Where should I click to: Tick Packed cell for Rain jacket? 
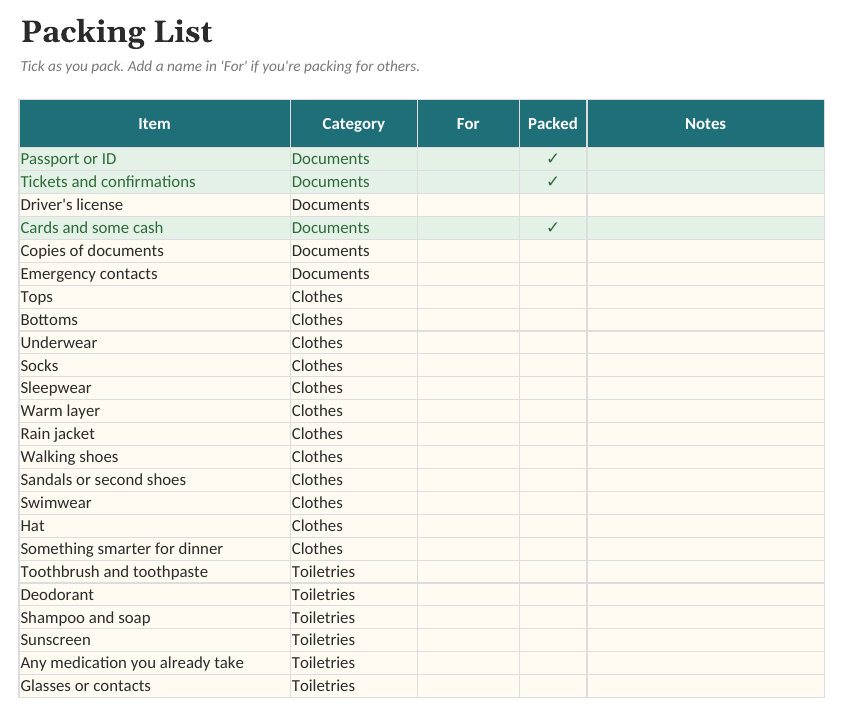coord(553,434)
